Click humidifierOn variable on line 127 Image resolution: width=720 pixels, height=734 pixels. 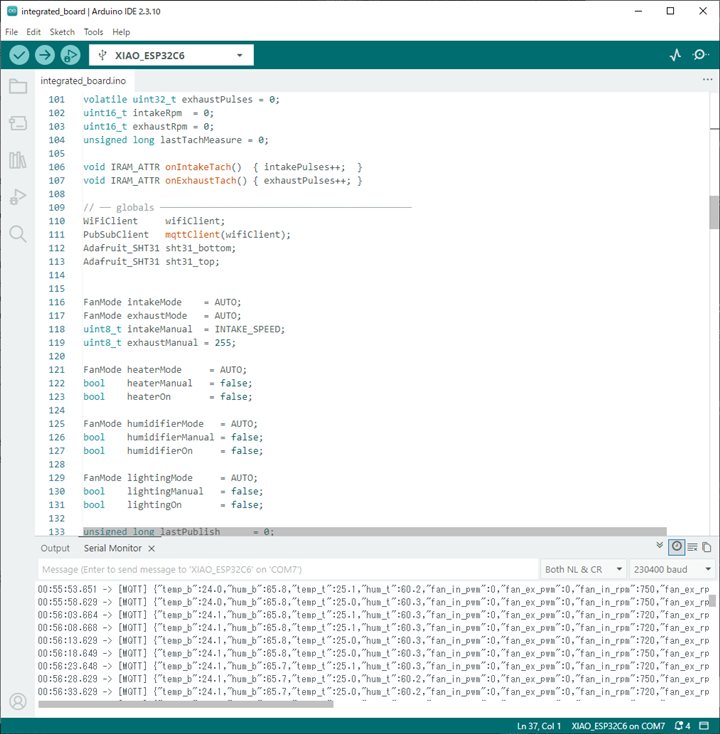(160, 451)
